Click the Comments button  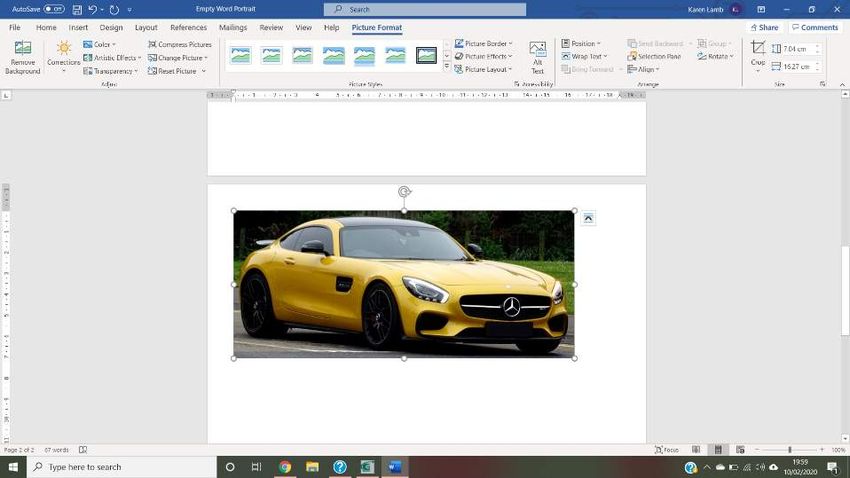[x=815, y=27]
